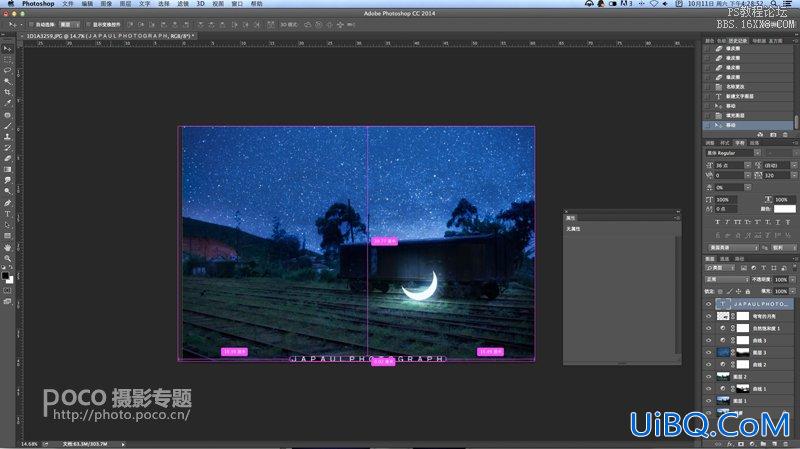The height and width of the screenshot is (449, 800).
Task: Select the Pen tool
Action: pos(7,203)
